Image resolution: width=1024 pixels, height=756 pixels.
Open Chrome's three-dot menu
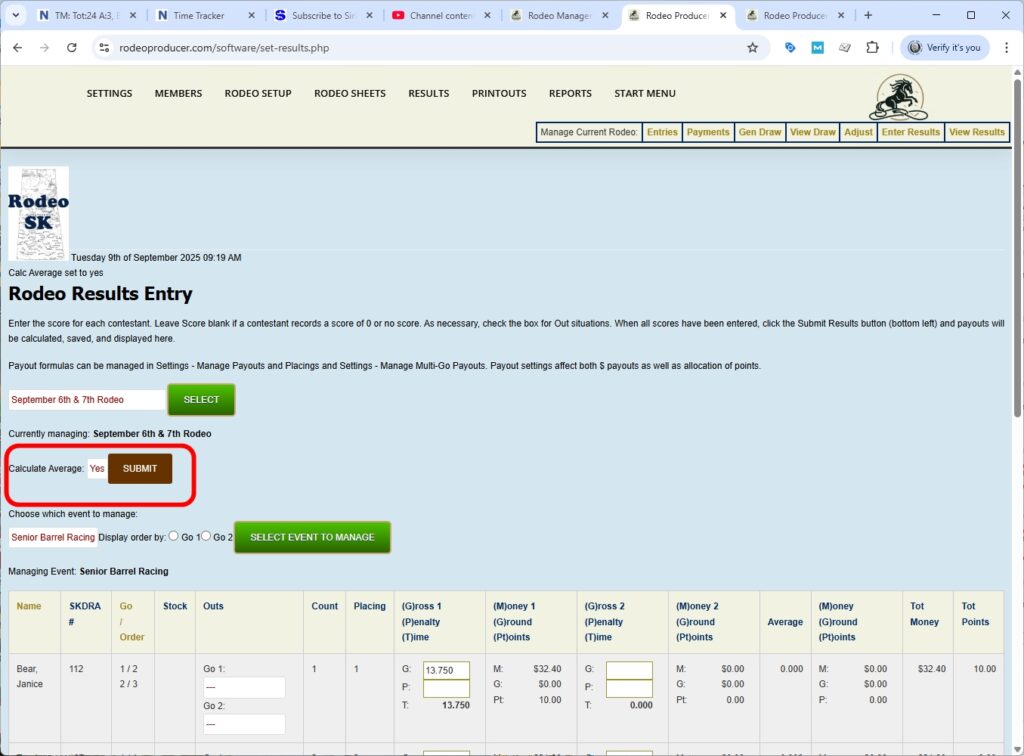(1007, 47)
